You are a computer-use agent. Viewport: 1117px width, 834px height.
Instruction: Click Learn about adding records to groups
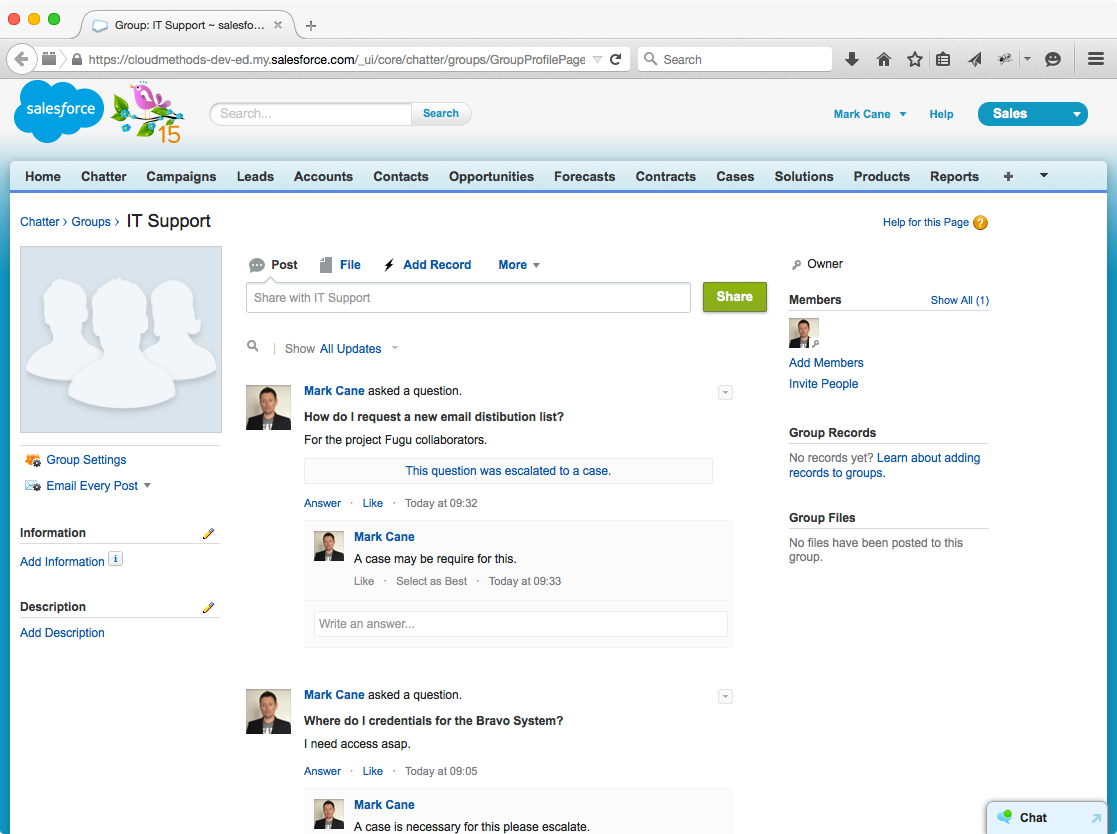click(x=884, y=465)
